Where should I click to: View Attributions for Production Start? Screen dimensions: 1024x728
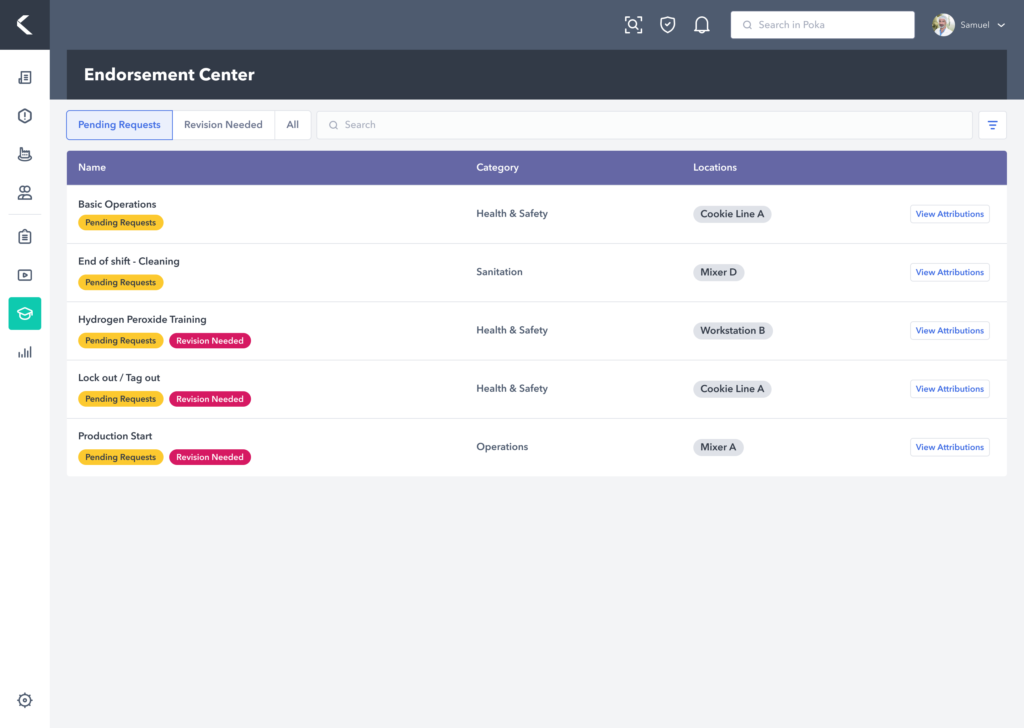click(949, 447)
